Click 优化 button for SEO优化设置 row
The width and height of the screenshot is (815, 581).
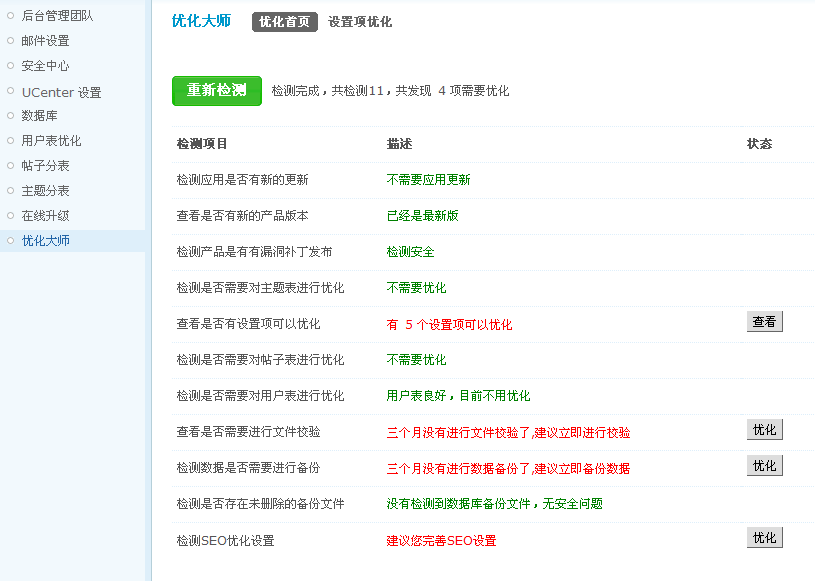pos(765,537)
